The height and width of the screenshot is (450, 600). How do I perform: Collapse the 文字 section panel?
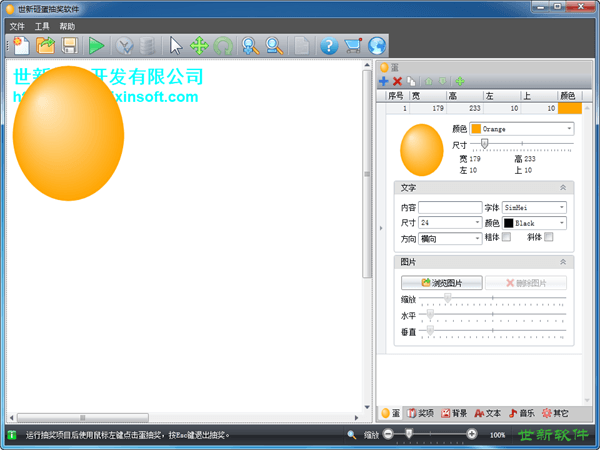click(x=562, y=187)
